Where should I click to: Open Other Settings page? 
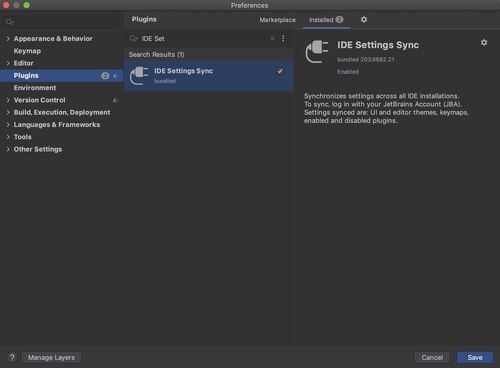[x=38, y=149]
